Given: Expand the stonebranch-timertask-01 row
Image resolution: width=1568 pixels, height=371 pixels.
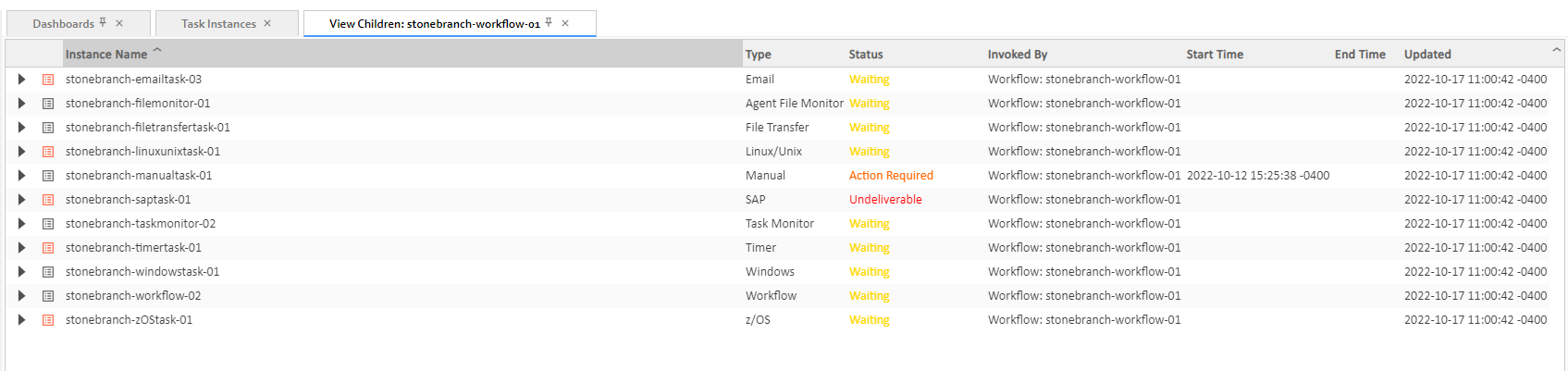Looking at the screenshot, I should [21, 248].
